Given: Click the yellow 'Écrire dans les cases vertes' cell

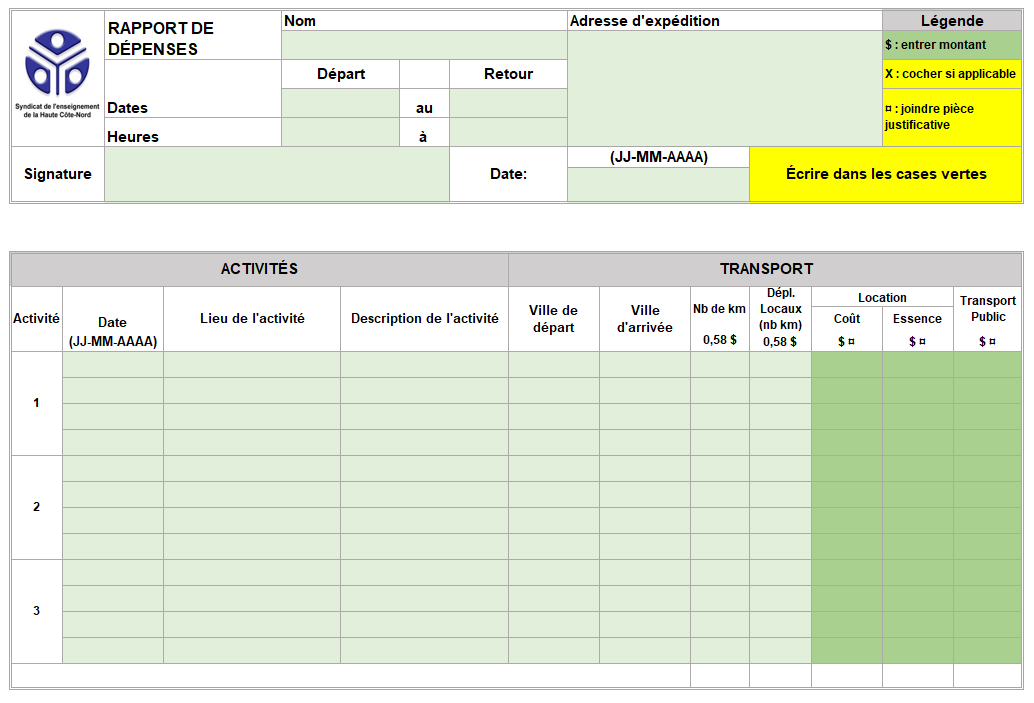Looking at the screenshot, I should 885,174.
